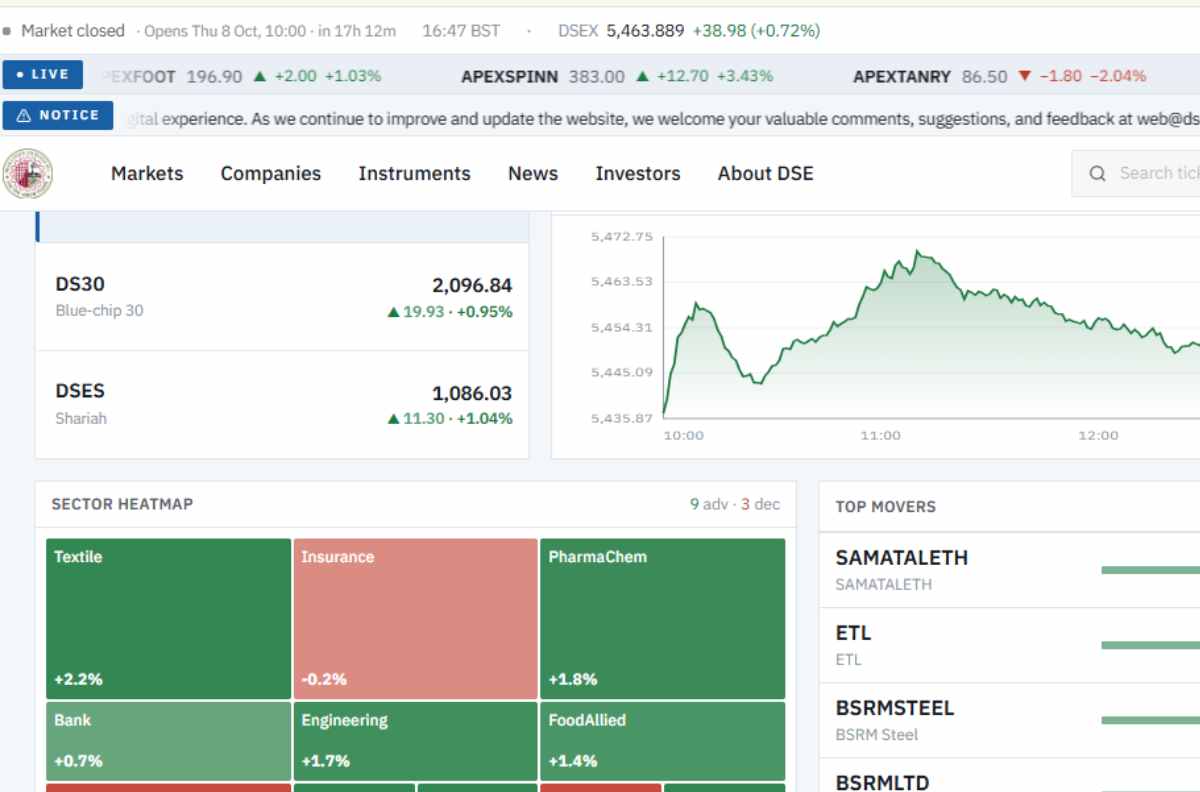
Task: Click the Textile sector heatmap tile
Action: click(168, 619)
